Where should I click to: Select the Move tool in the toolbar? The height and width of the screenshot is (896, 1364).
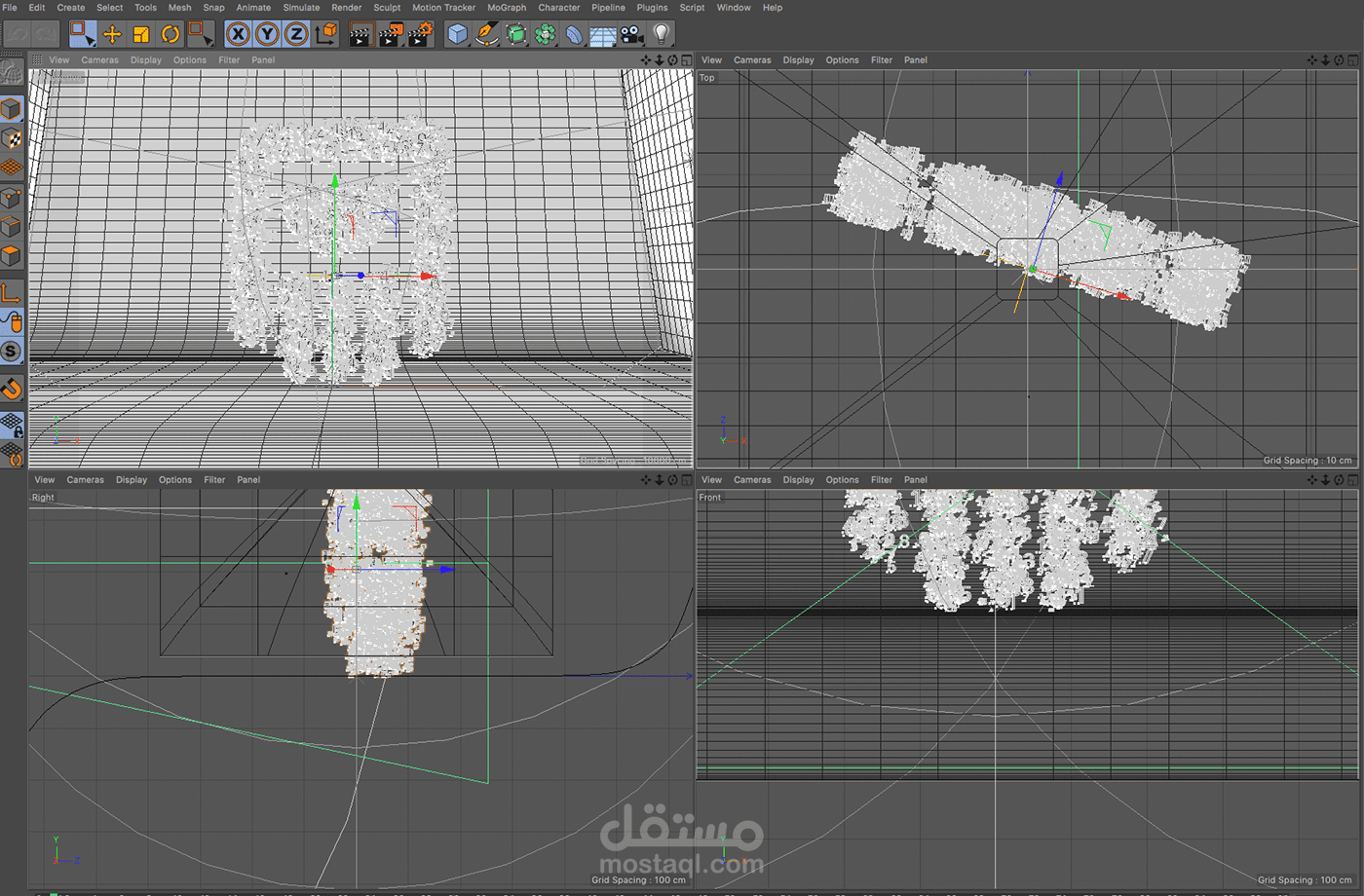click(x=112, y=35)
